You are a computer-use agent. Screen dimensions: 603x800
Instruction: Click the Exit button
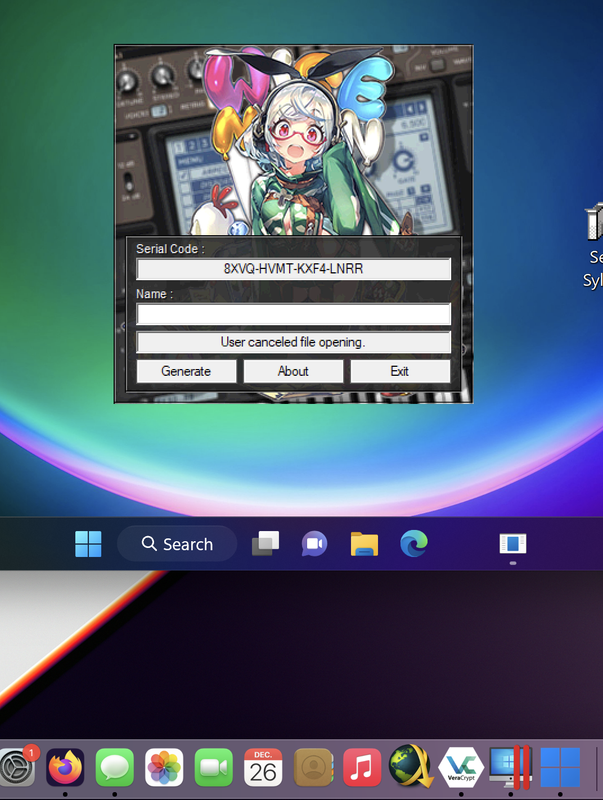400,371
